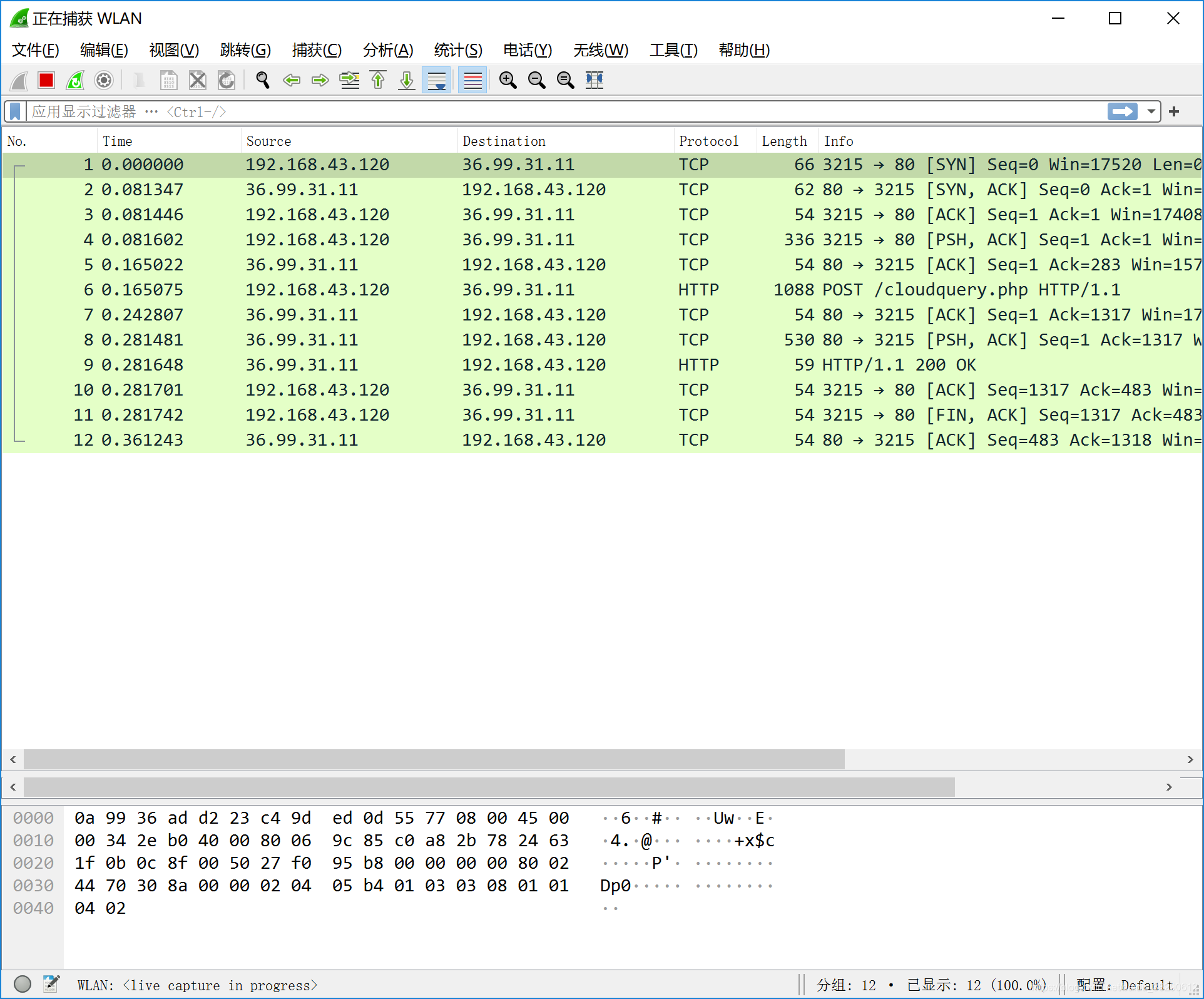Open capture options gear icon
The image size is (1204, 999).
(x=104, y=80)
